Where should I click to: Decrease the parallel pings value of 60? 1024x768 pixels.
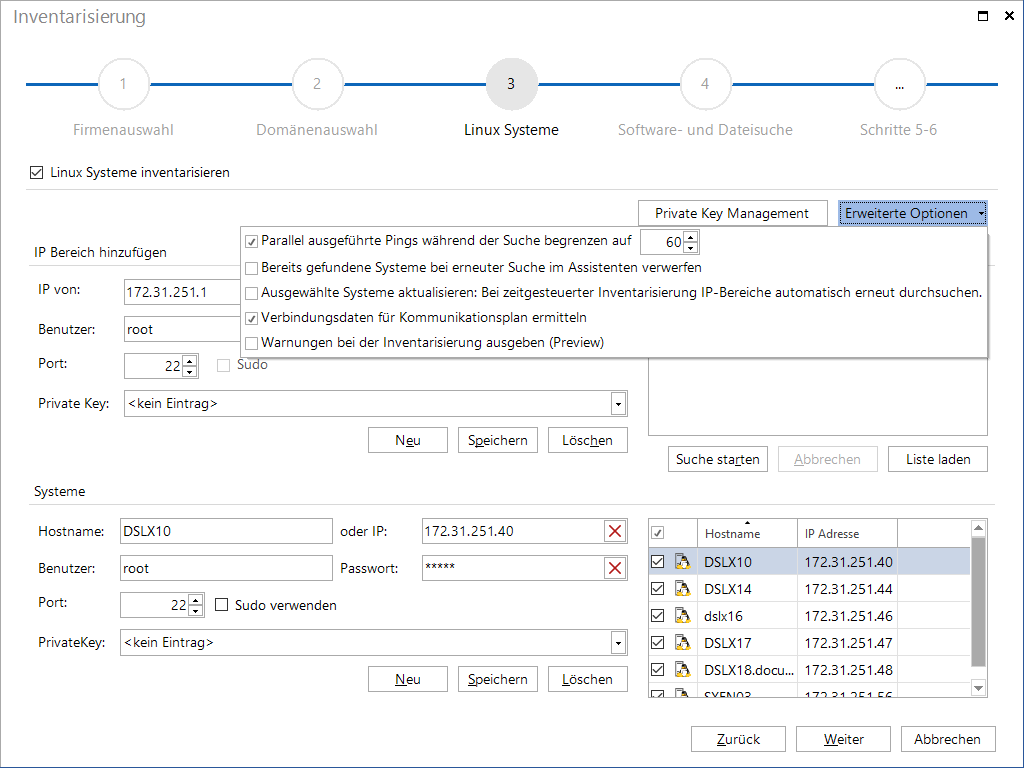(x=690, y=248)
